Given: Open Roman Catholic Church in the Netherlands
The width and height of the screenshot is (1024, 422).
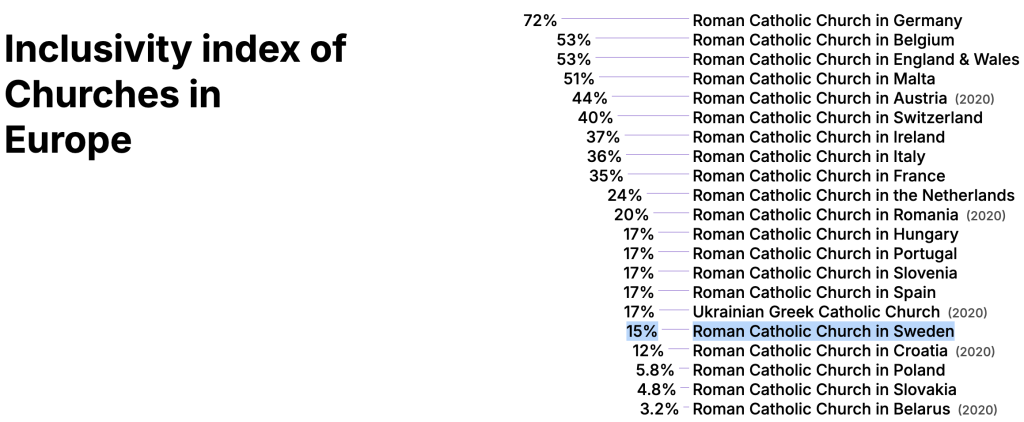Looking at the screenshot, I should [853, 195].
